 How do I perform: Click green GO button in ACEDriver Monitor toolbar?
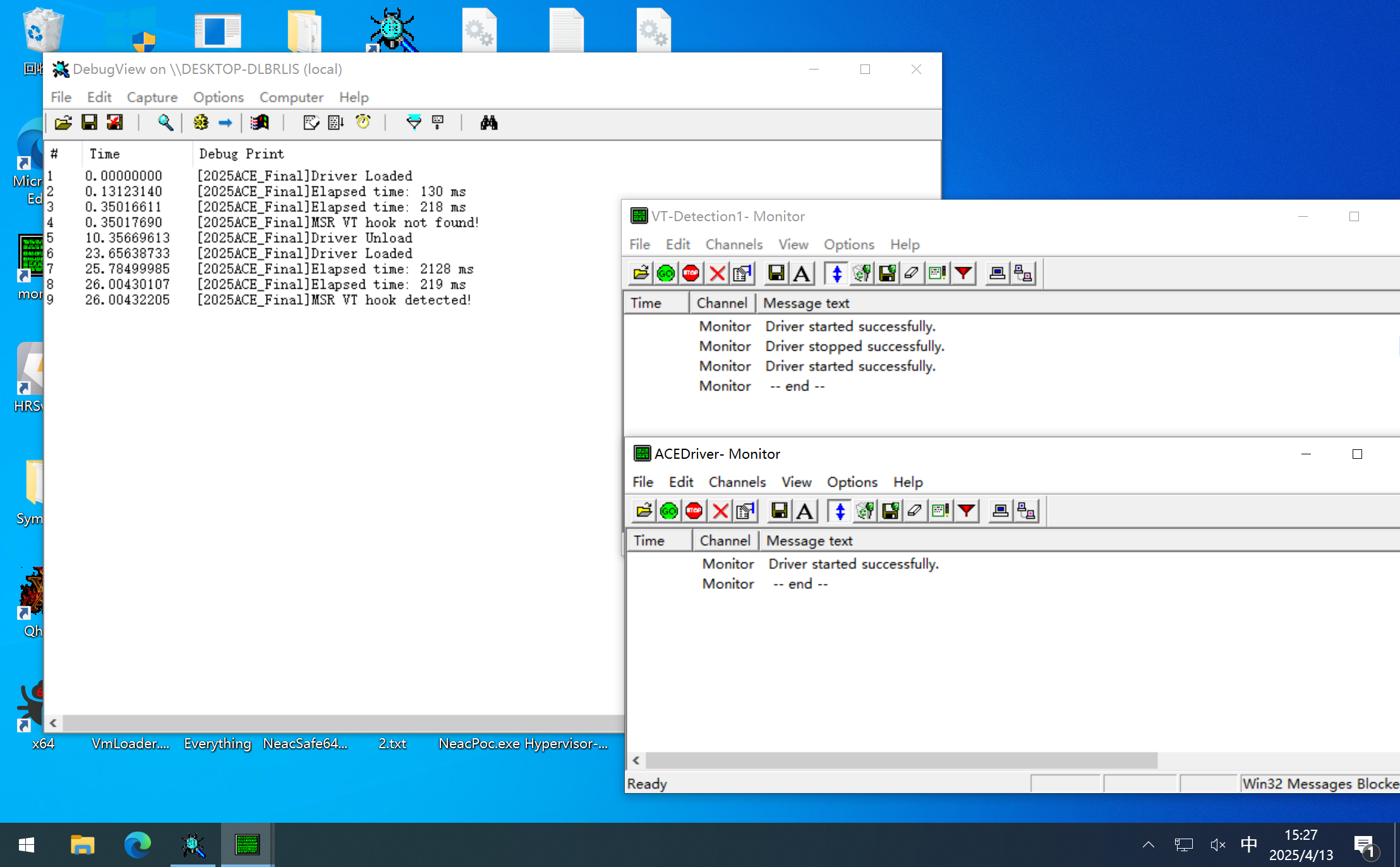669,511
